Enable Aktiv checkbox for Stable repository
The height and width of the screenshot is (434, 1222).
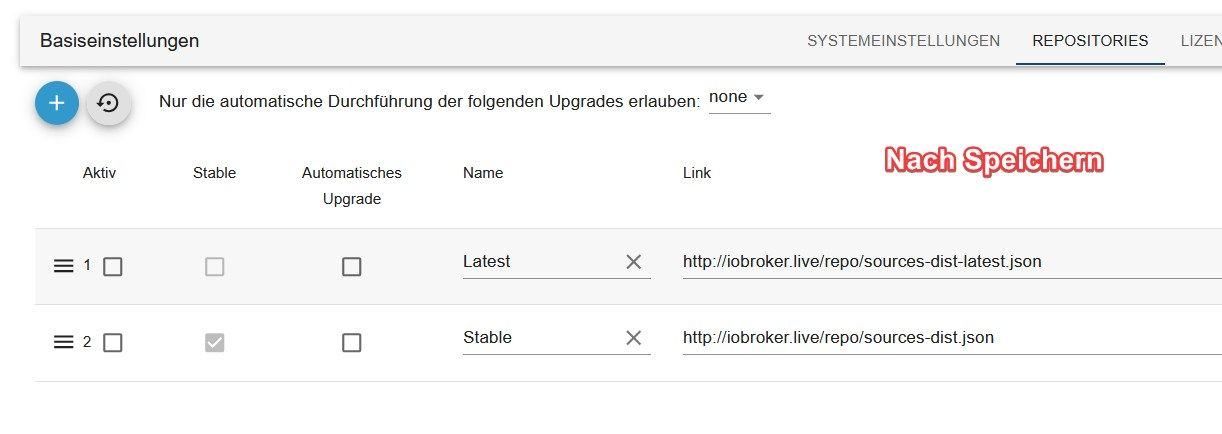pos(113,343)
